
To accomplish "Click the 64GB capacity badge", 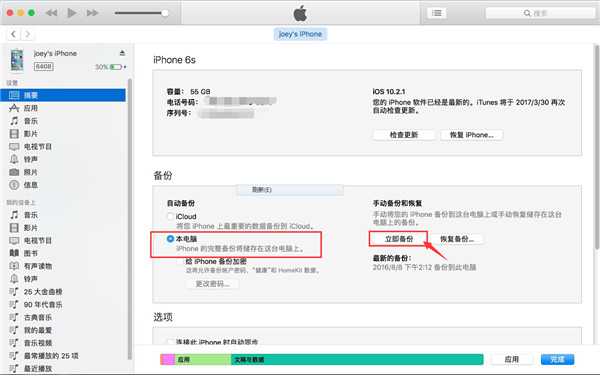I will tap(44, 67).
